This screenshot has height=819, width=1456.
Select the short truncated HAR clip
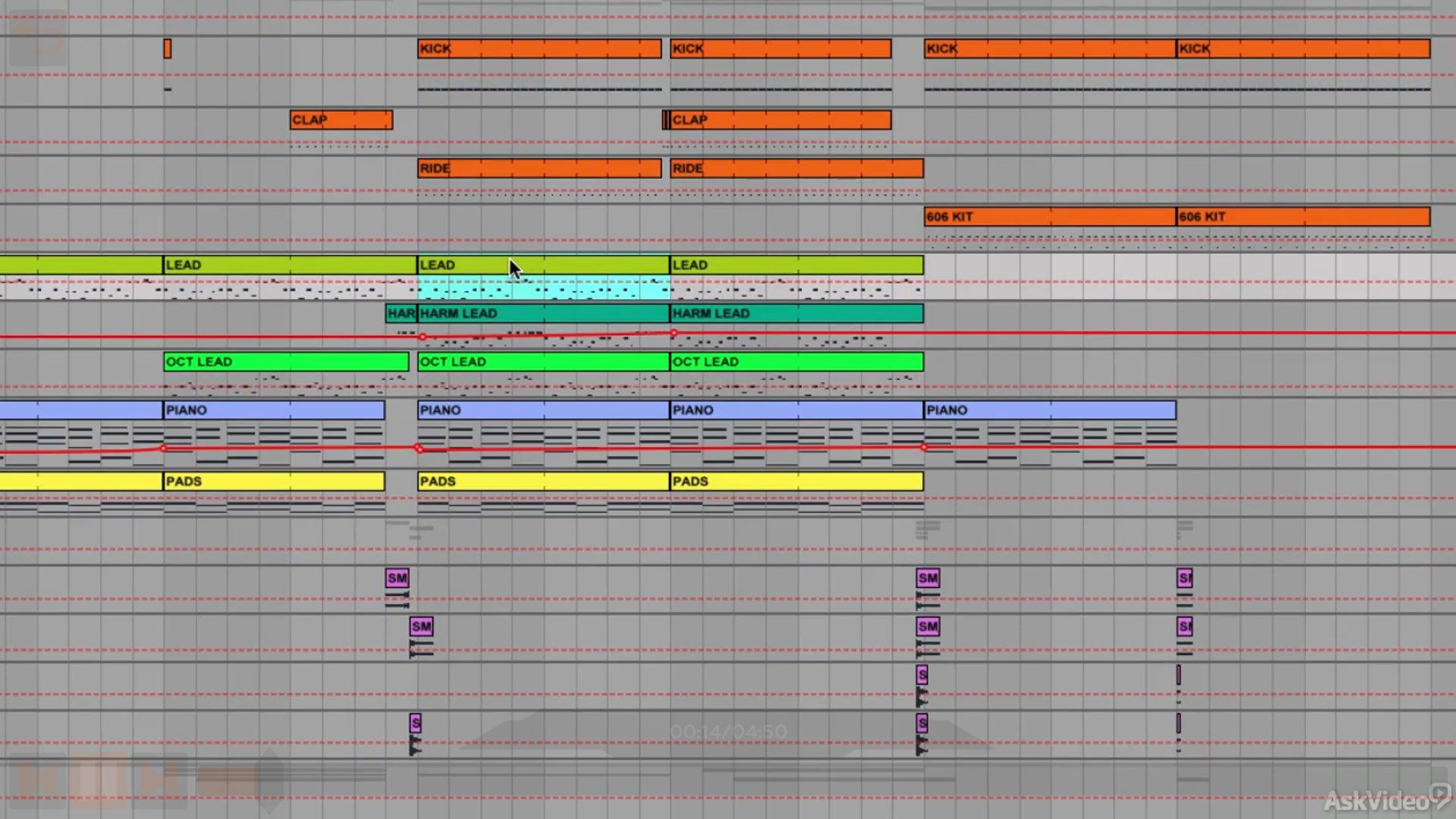point(400,313)
